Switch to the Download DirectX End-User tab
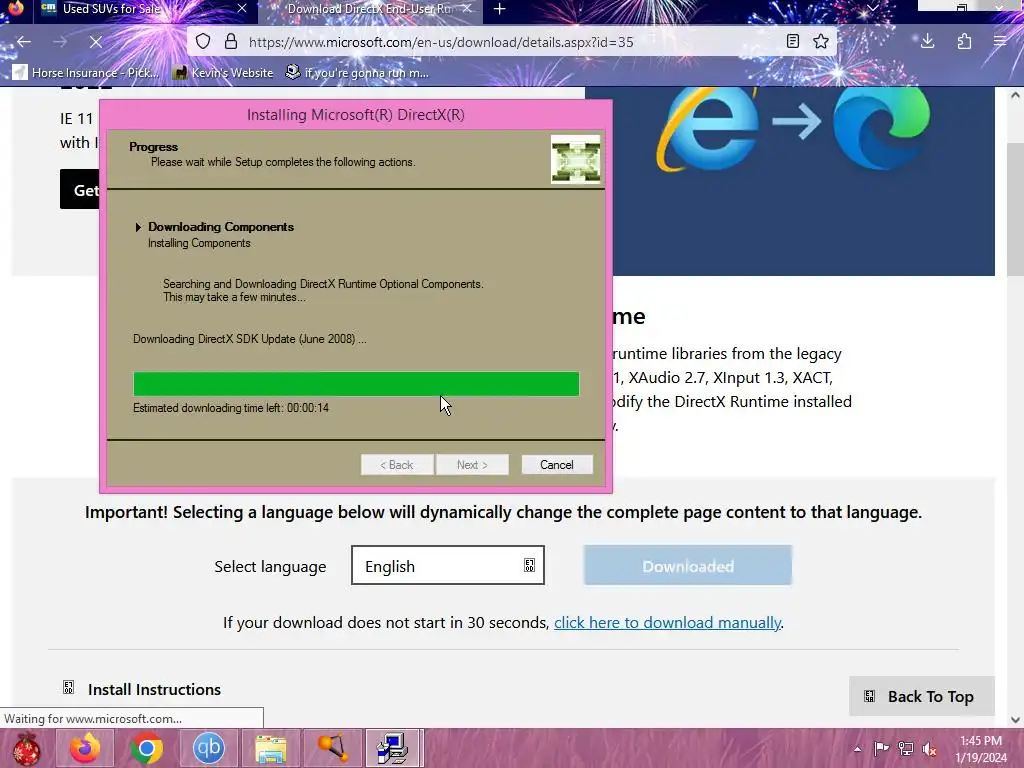1024x768 pixels. coord(370,9)
